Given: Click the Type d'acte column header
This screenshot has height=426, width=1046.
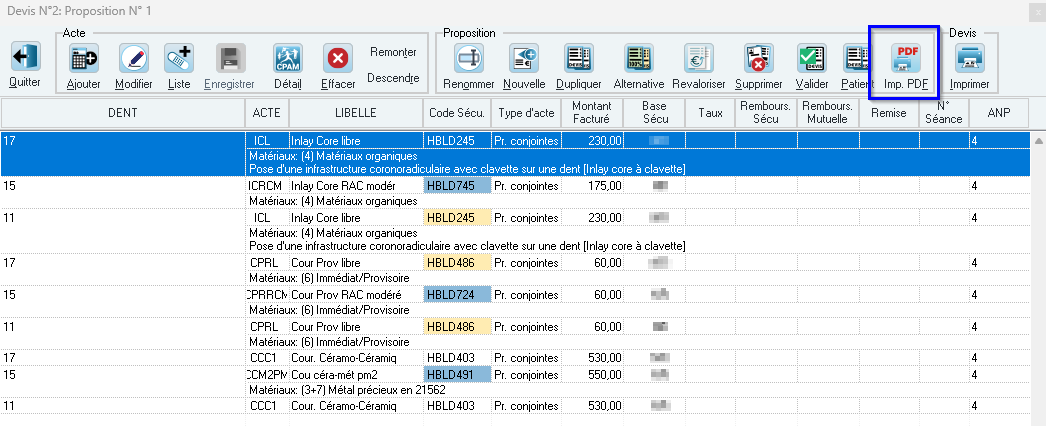Looking at the screenshot, I should tap(526, 113).
